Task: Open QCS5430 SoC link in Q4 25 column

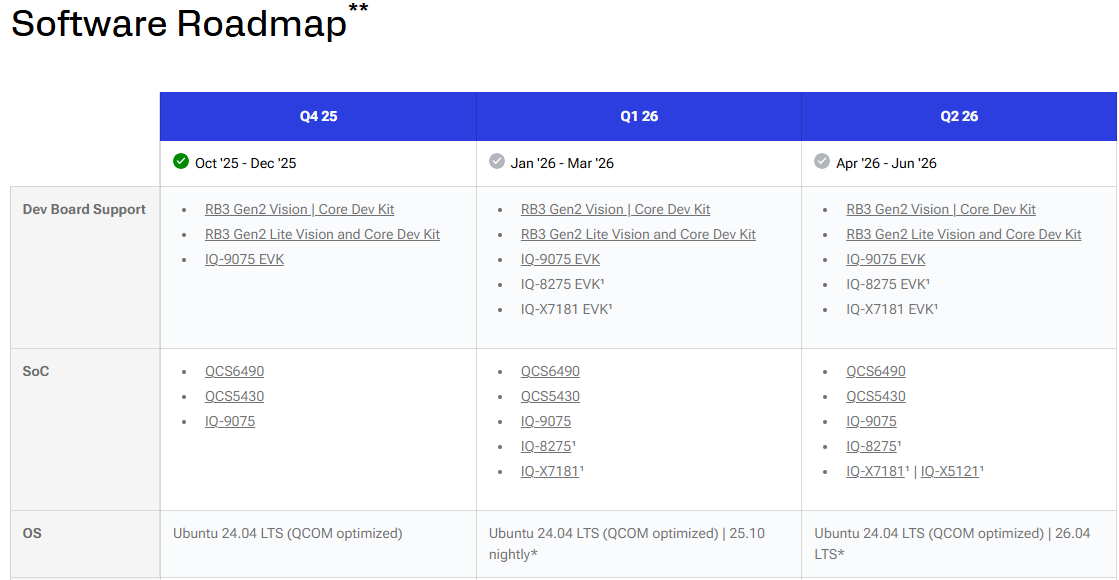Action: click(x=234, y=396)
